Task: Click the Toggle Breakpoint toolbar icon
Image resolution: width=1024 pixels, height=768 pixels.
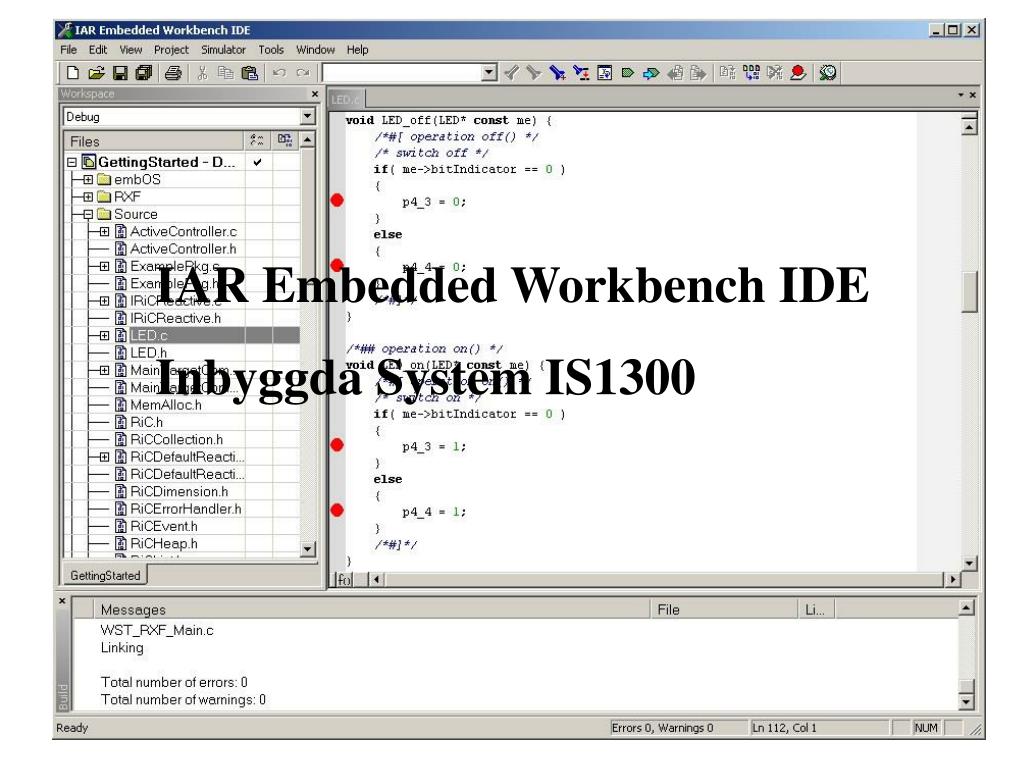Action: pos(798,73)
